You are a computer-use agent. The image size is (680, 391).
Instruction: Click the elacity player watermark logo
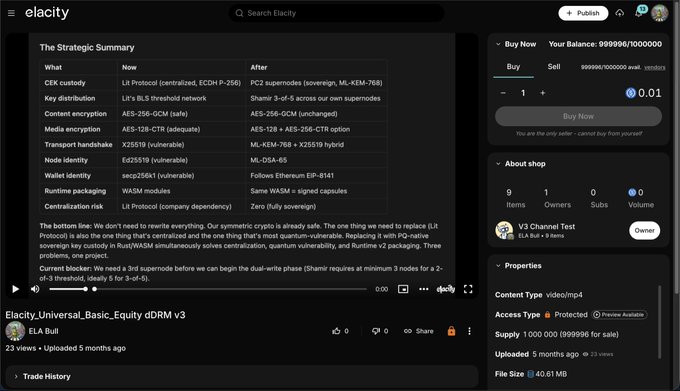[446, 289]
